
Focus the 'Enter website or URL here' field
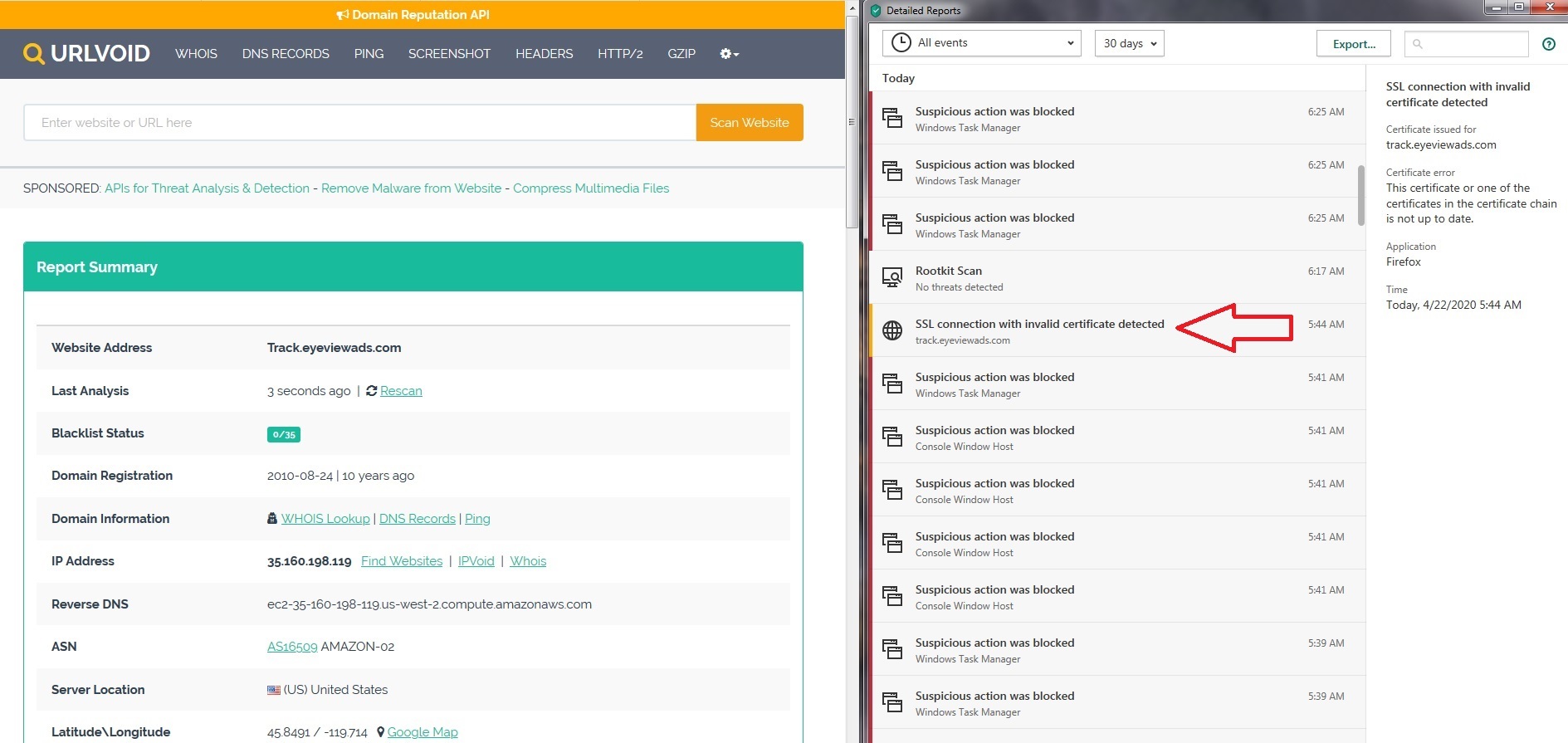coord(359,123)
